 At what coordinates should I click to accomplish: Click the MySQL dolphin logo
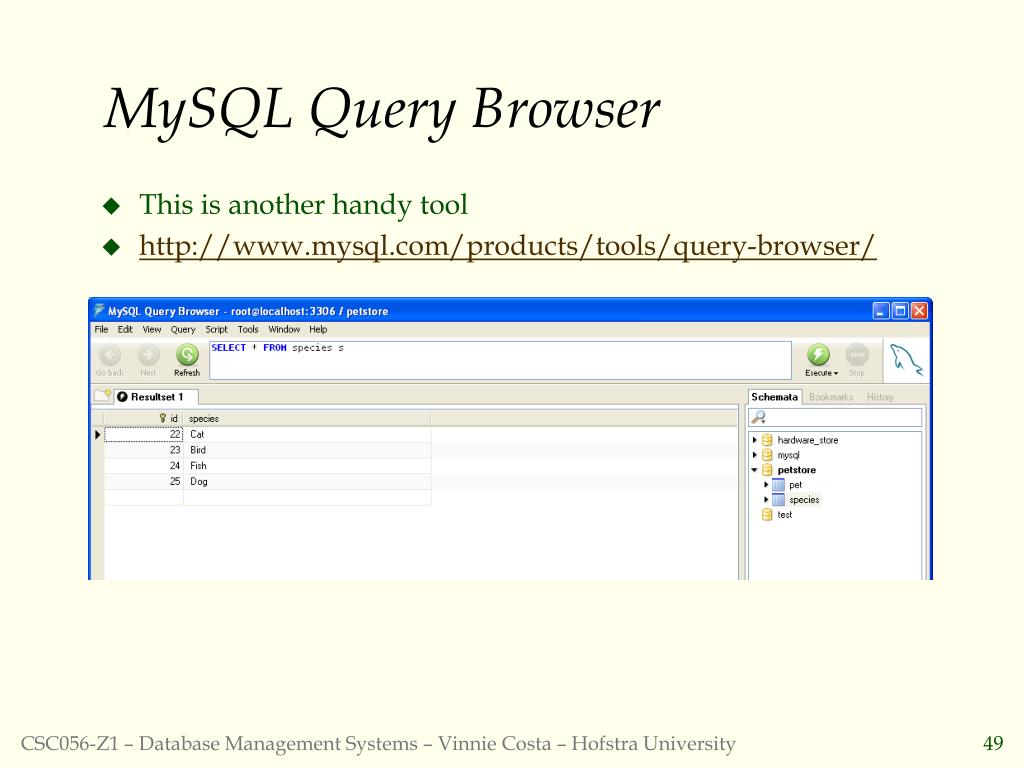(906, 360)
